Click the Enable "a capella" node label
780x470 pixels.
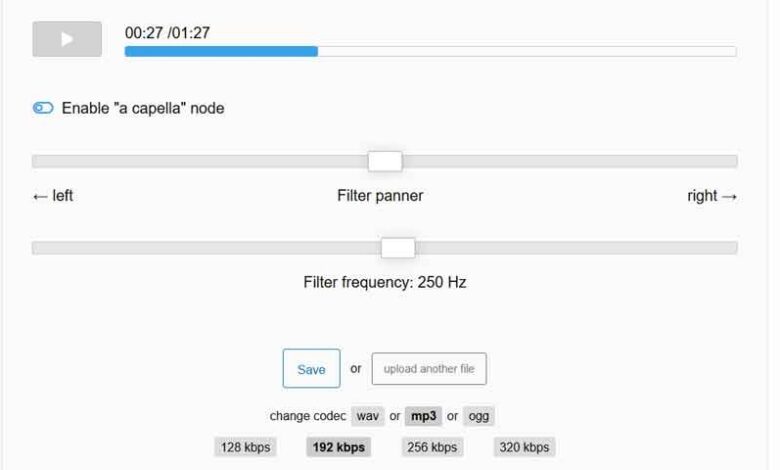[143, 108]
